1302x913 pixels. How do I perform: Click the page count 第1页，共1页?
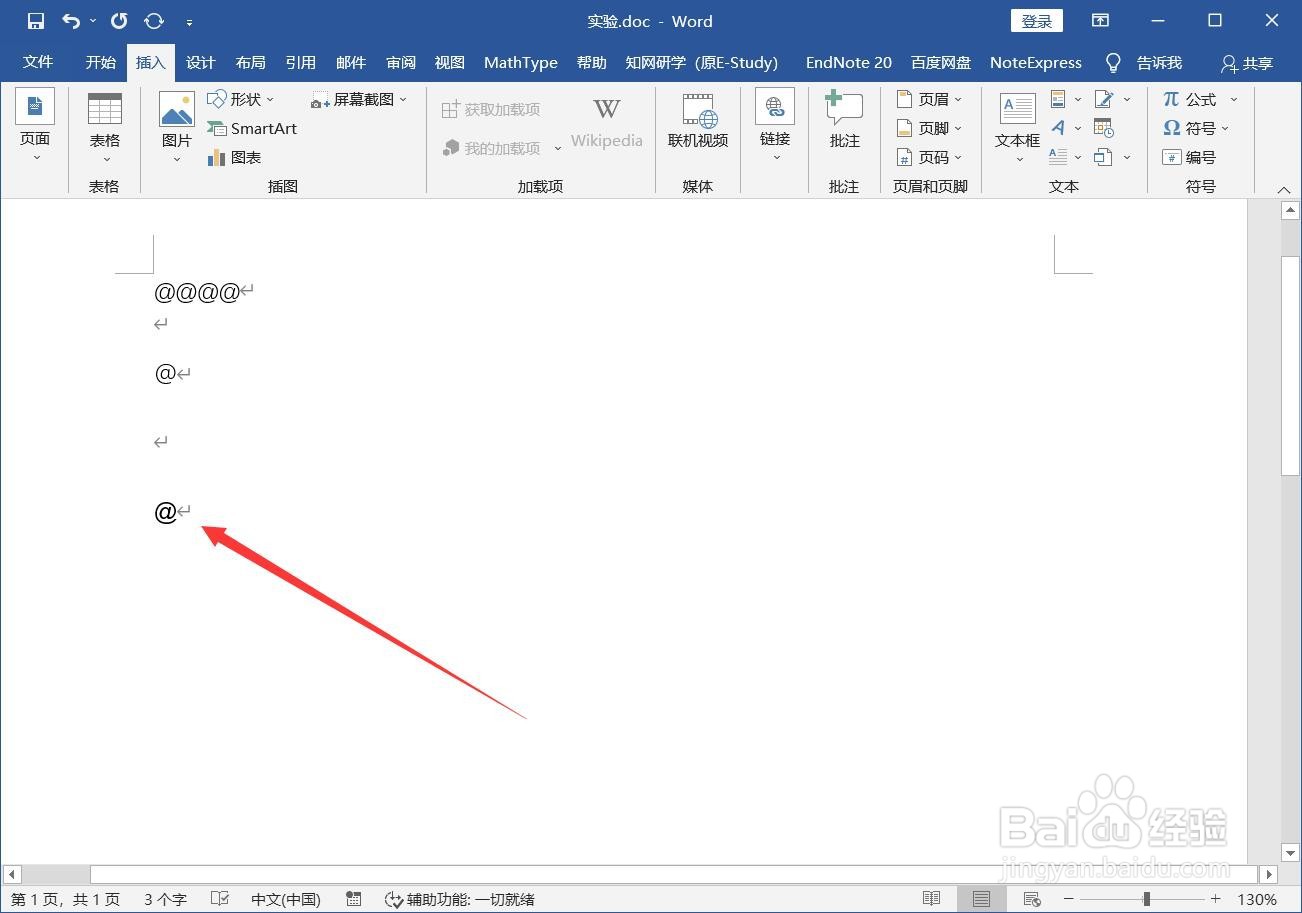[x=66, y=899]
